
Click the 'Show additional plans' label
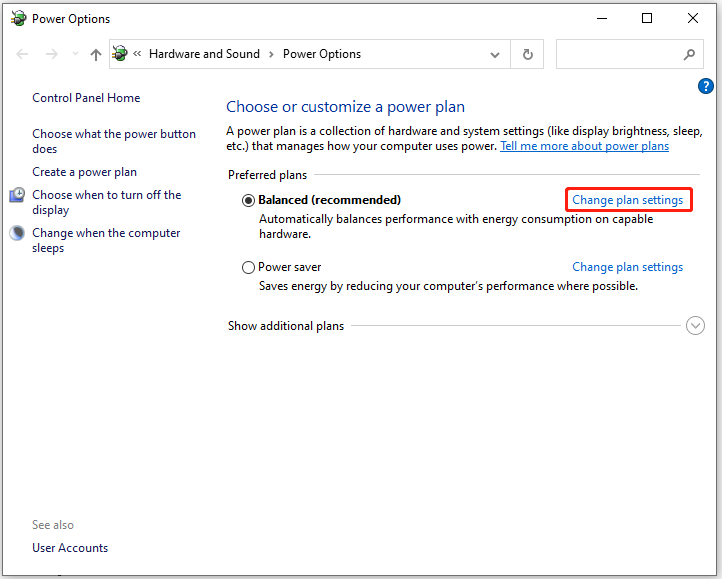[x=286, y=326]
